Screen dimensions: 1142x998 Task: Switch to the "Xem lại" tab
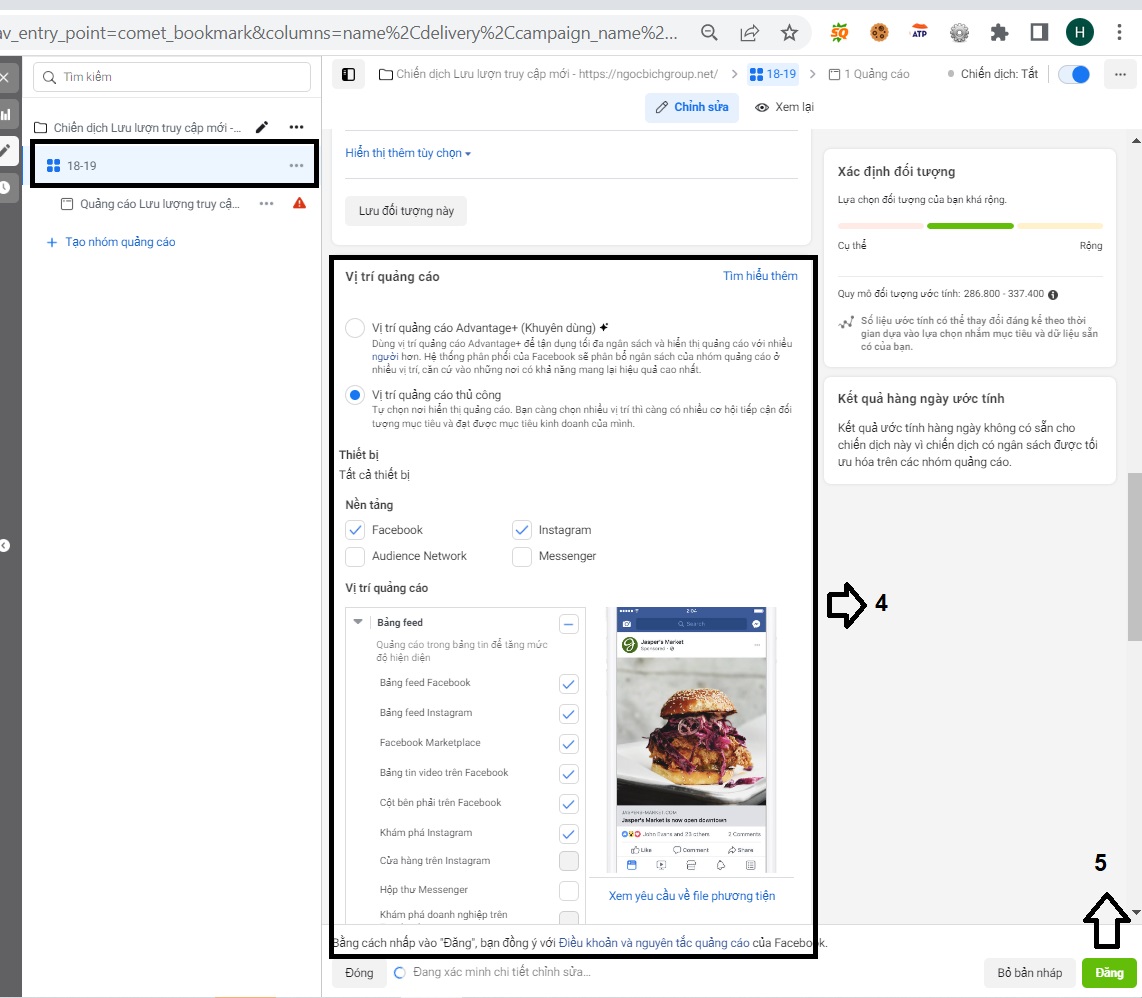coord(784,107)
